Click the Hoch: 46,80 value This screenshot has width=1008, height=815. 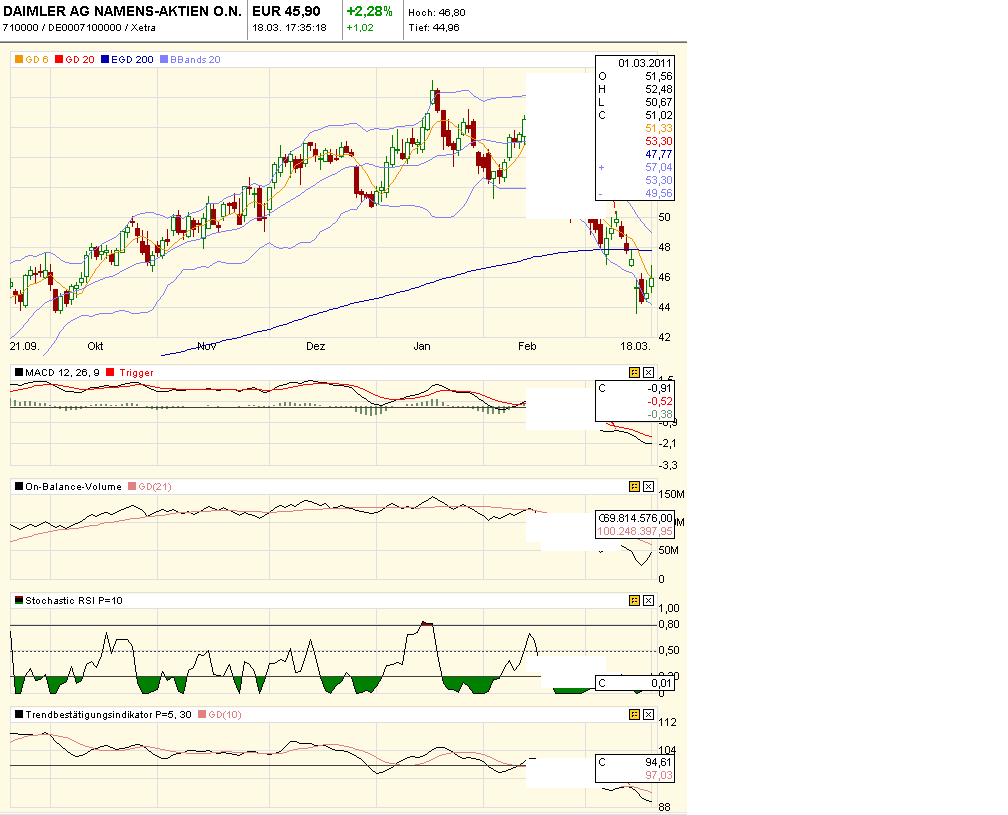pyautogui.click(x=436, y=12)
